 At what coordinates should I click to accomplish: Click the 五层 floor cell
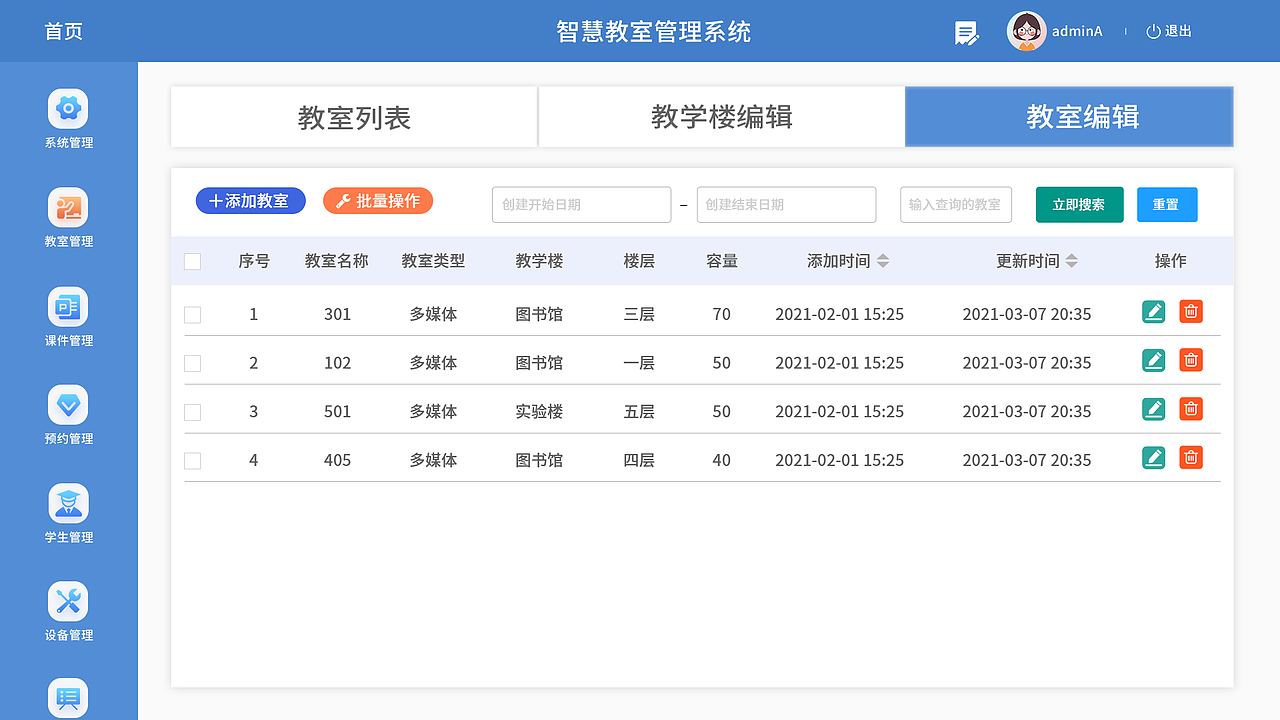(x=639, y=411)
